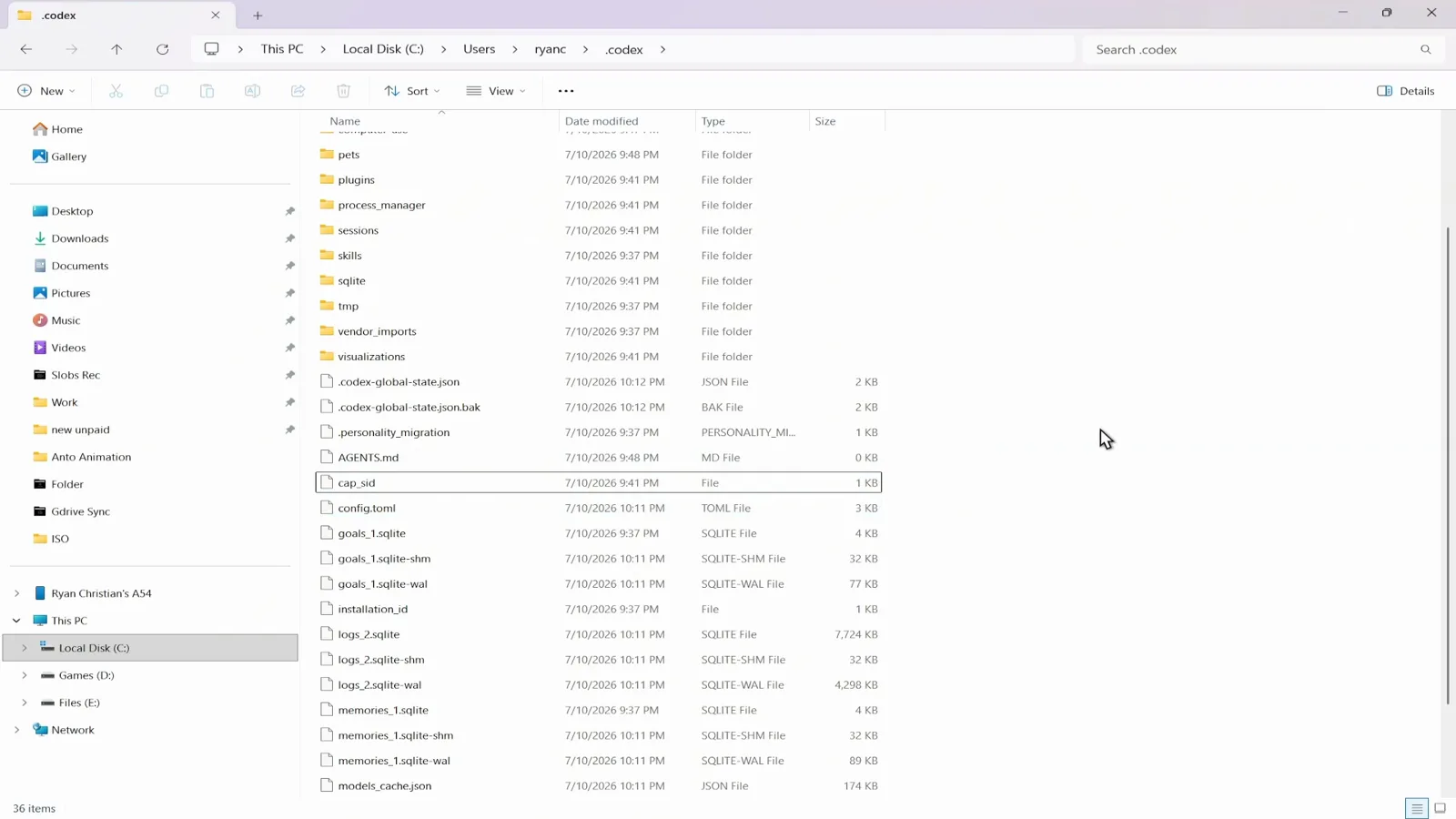Go back with the Back arrow
1456x819 pixels.
pos(26,49)
